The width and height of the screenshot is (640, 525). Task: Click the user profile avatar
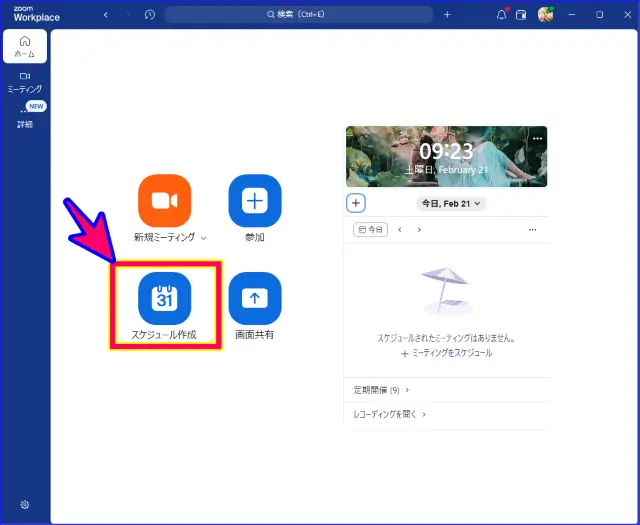(x=545, y=15)
